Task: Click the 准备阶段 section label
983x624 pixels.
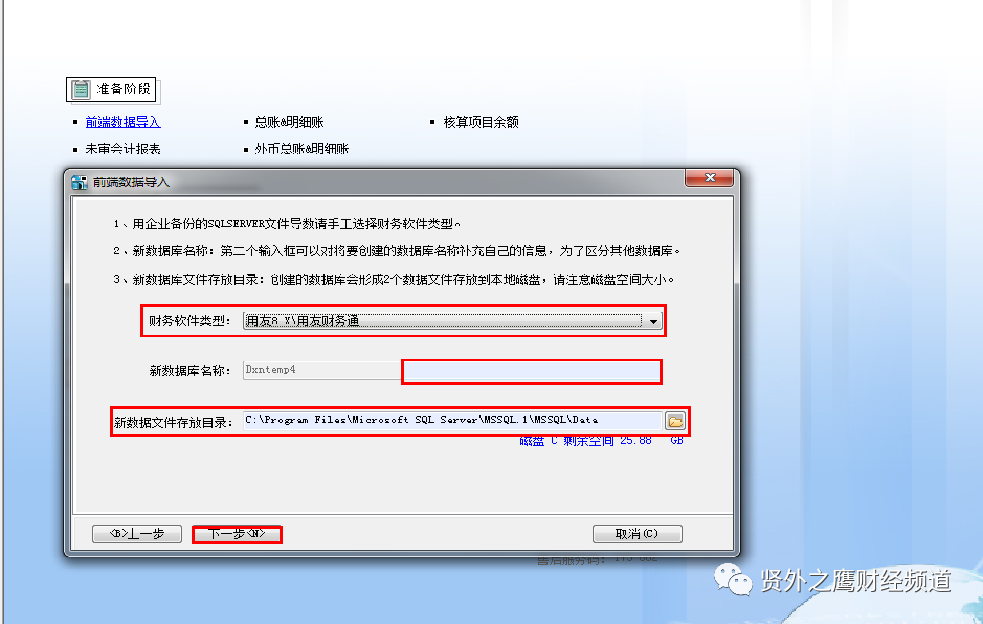Action: click(124, 89)
